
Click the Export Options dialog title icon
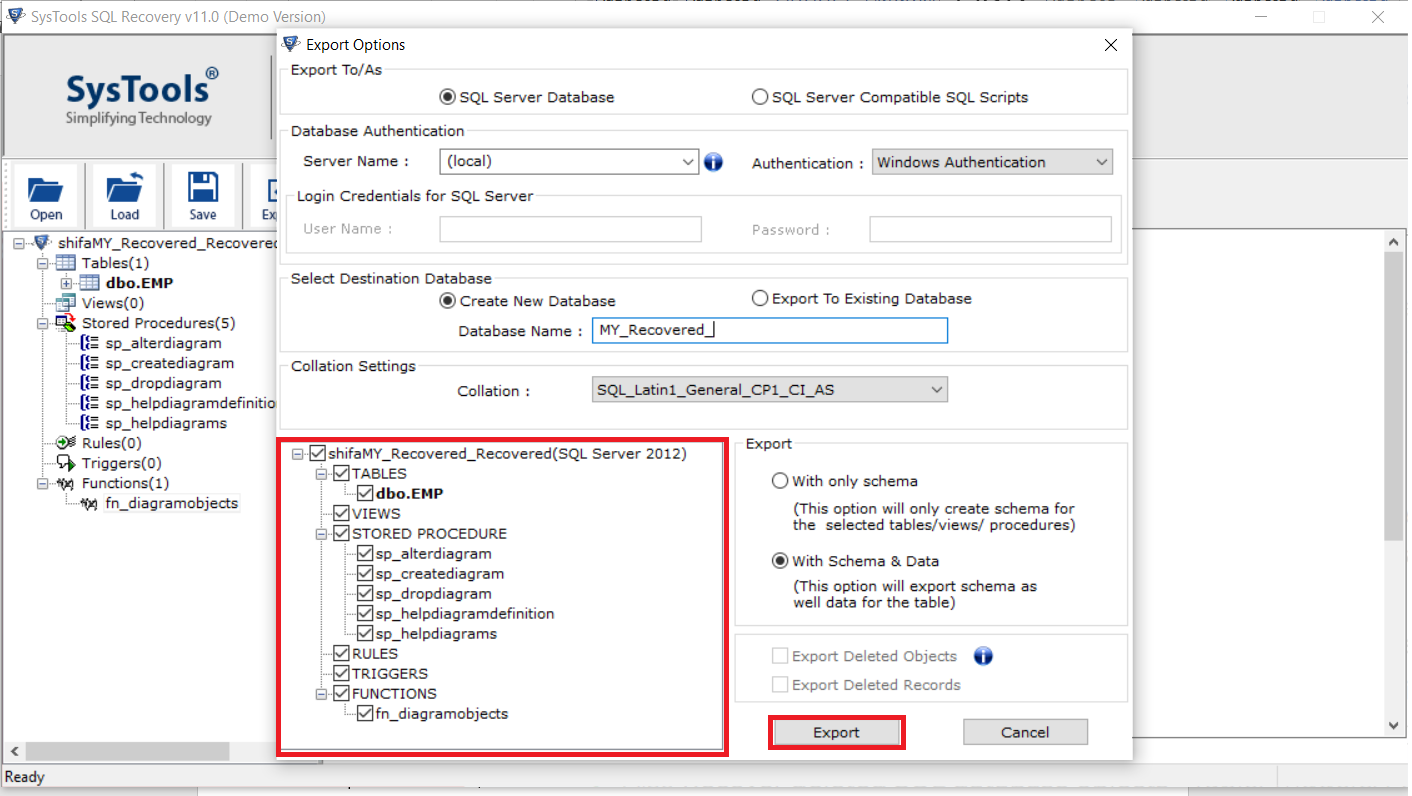(x=291, y=44)
